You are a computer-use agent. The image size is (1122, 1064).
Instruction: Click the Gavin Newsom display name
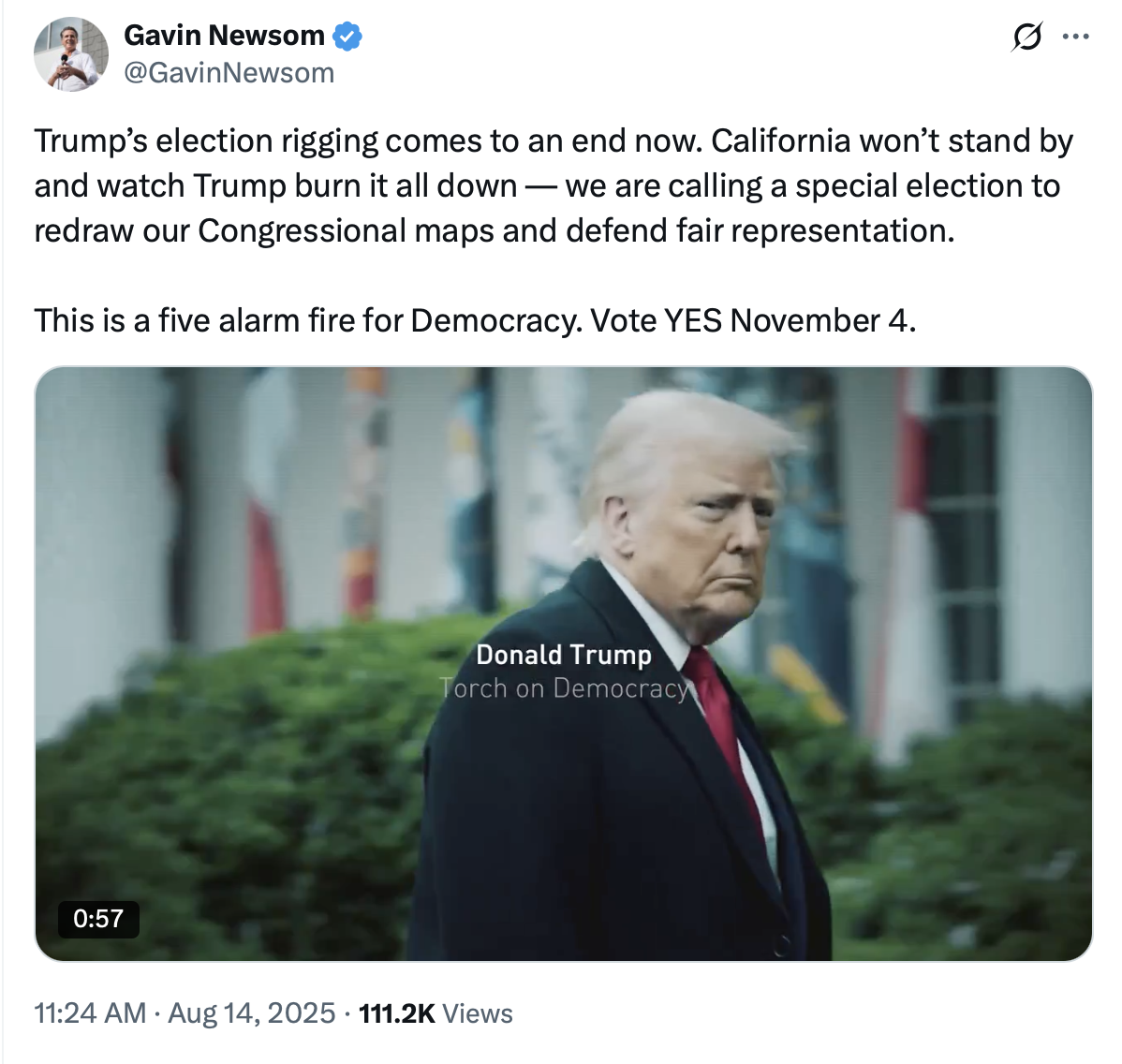point(224,36)
